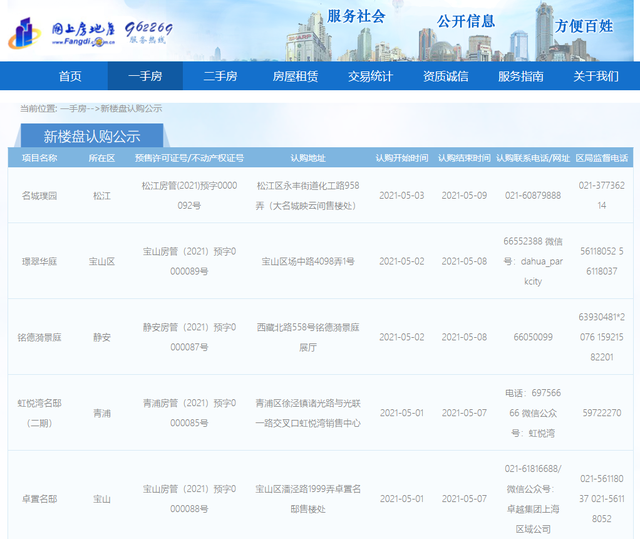The height and width of the screenshot is (539, 640).
Task: Open 资质诚信 in the nav bar
Action: (446, 76)
